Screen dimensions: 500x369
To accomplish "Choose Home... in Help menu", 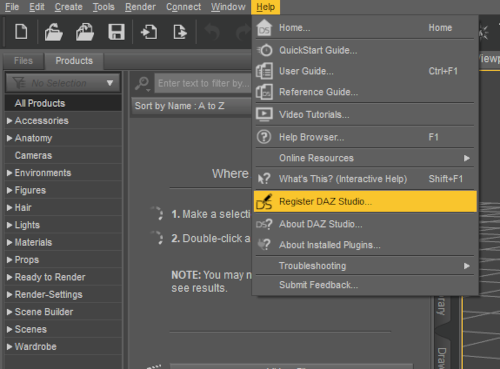I will click(365, 28).
